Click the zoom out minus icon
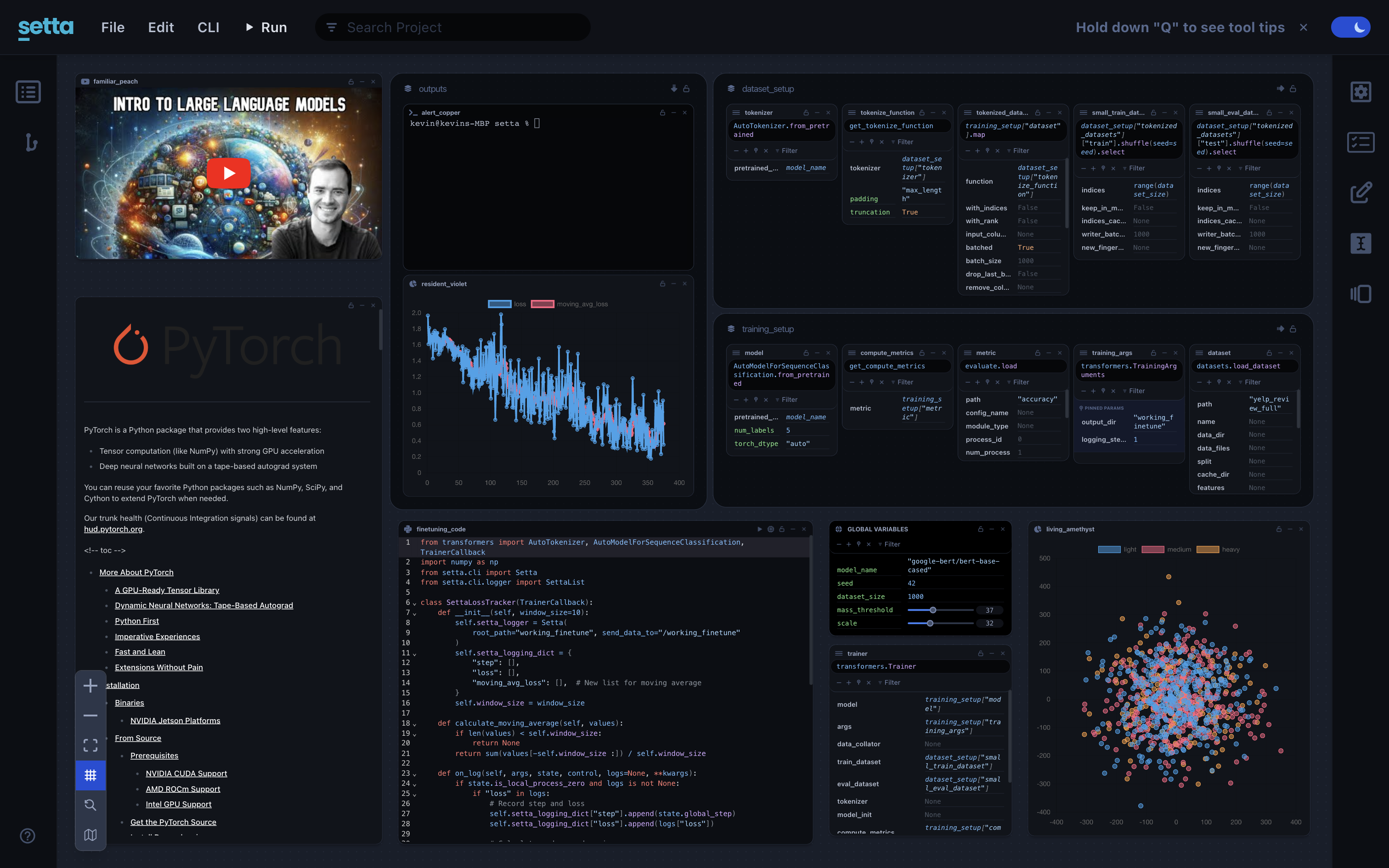The height and width of the screenshot is (868, 1389). (90, 716)
